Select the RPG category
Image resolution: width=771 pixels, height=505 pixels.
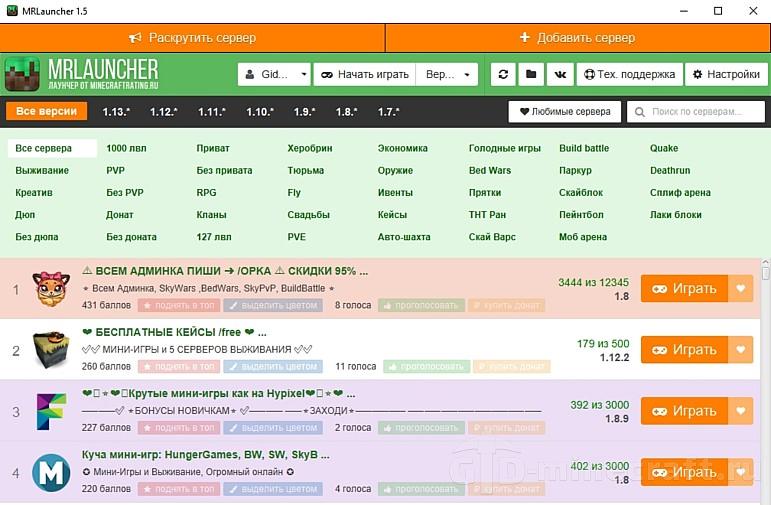click(x=206, y=193)
